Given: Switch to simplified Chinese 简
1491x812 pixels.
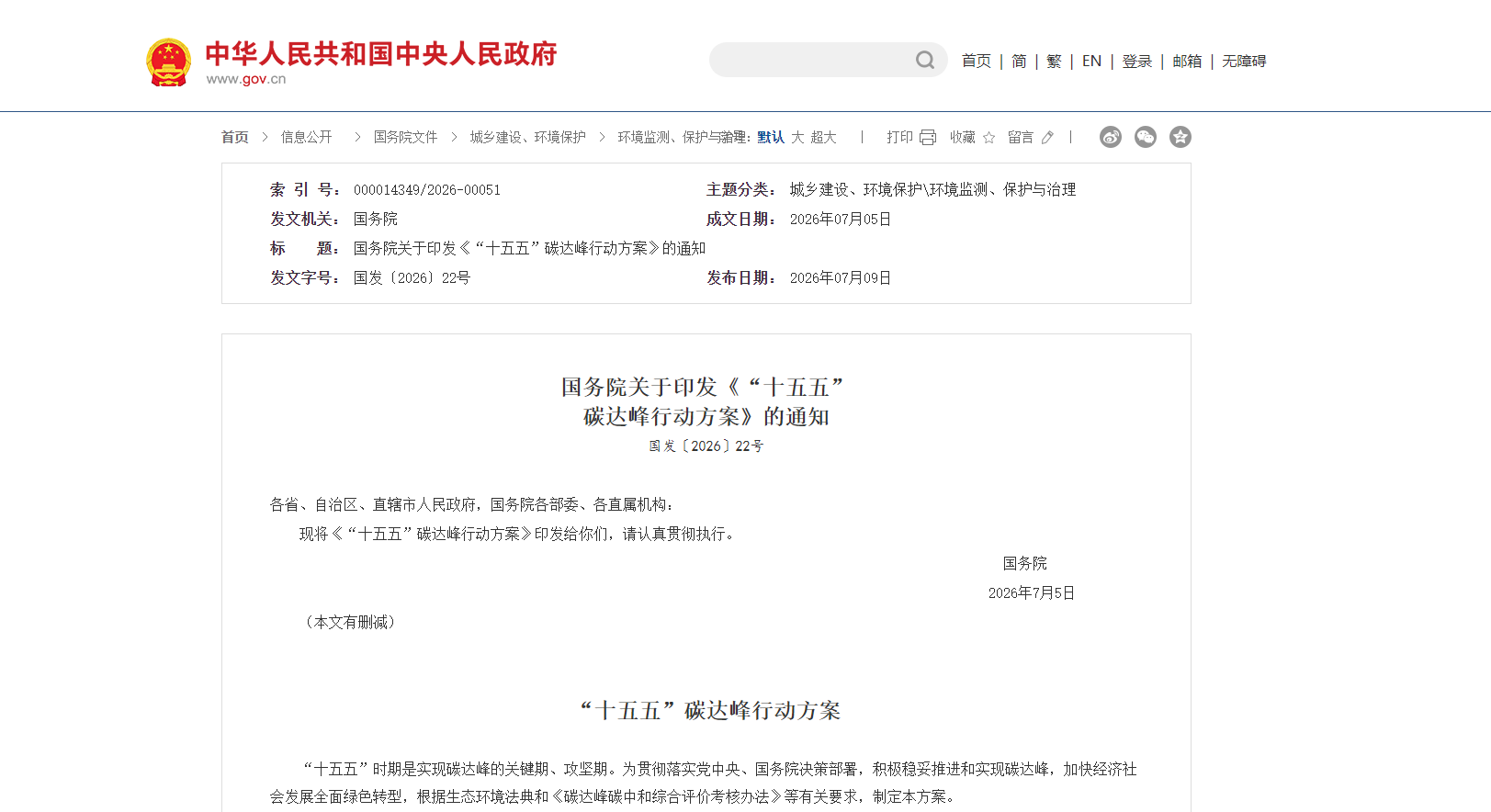Looking at the screenshot, I should pos(1019,61).
